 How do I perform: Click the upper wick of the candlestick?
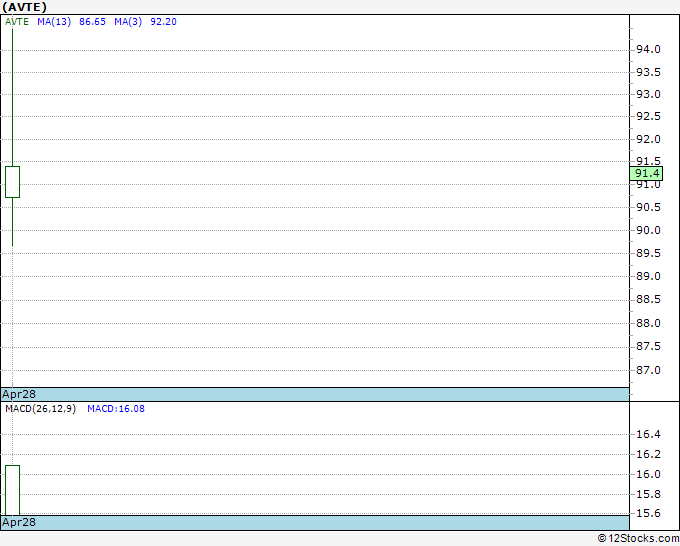13,98
